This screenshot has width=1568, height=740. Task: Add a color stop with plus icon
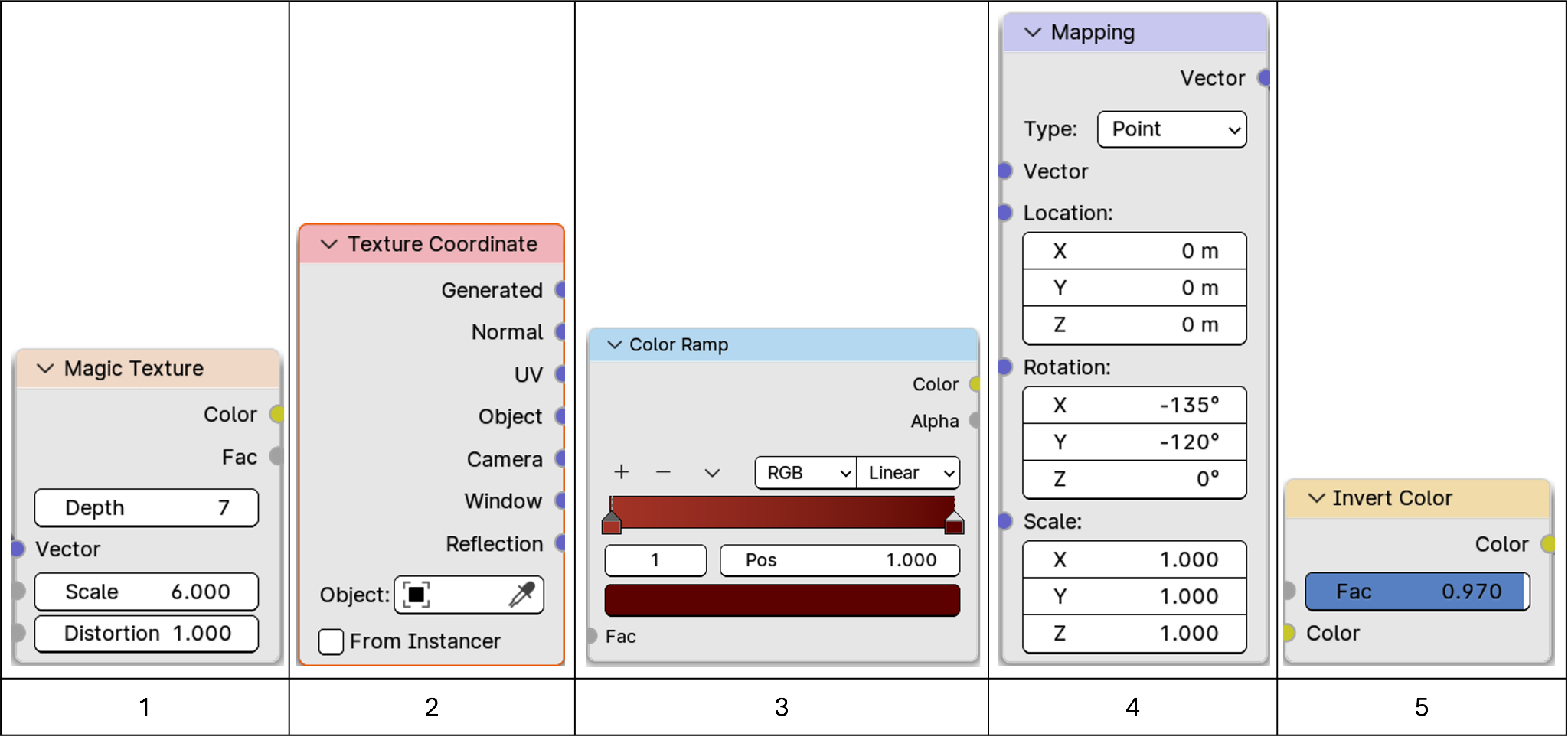pyautogui.click(x=622, y=472)
